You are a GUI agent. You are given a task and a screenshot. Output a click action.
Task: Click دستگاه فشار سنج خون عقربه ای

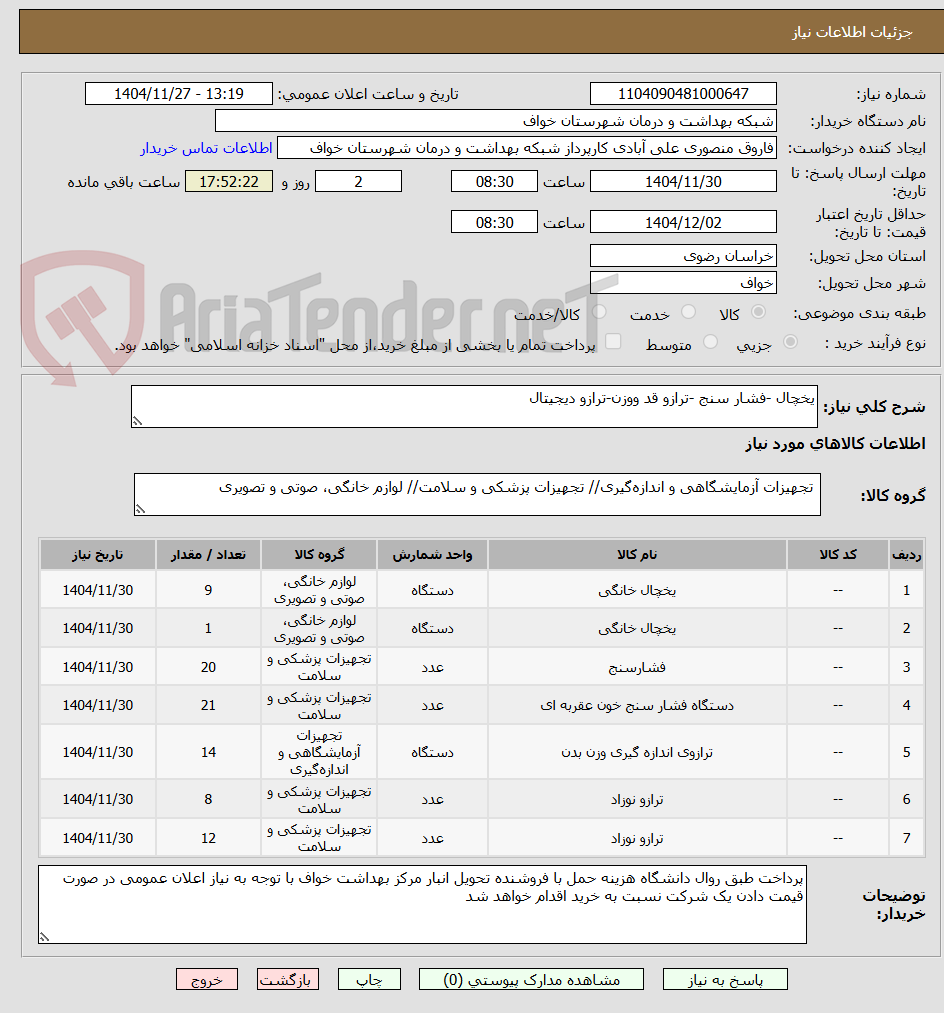(637, 705)
